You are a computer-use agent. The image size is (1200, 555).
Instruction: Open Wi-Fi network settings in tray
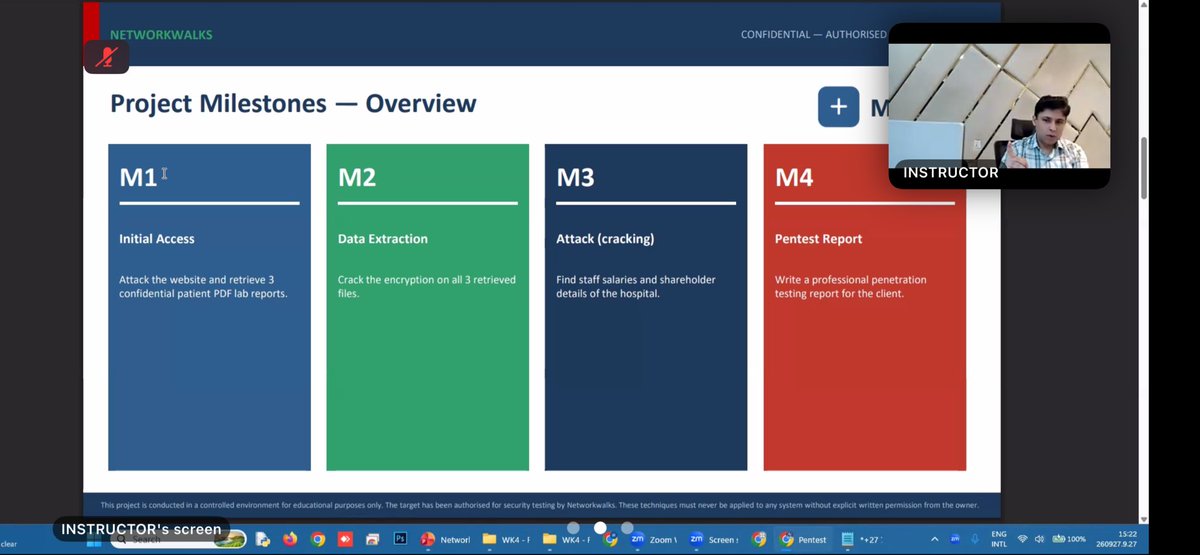1023,539
